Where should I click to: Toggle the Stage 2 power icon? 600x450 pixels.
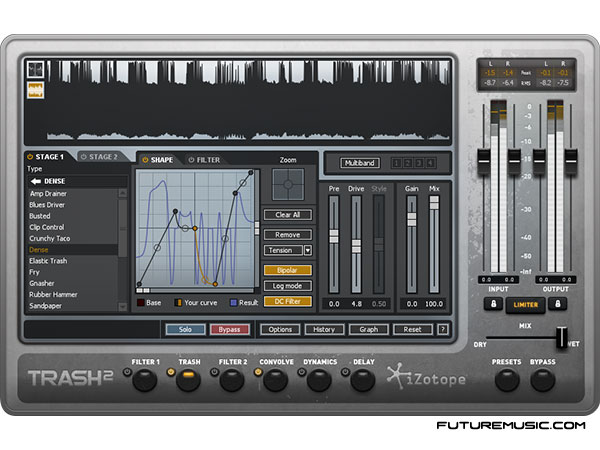click(x=83, y=157)
